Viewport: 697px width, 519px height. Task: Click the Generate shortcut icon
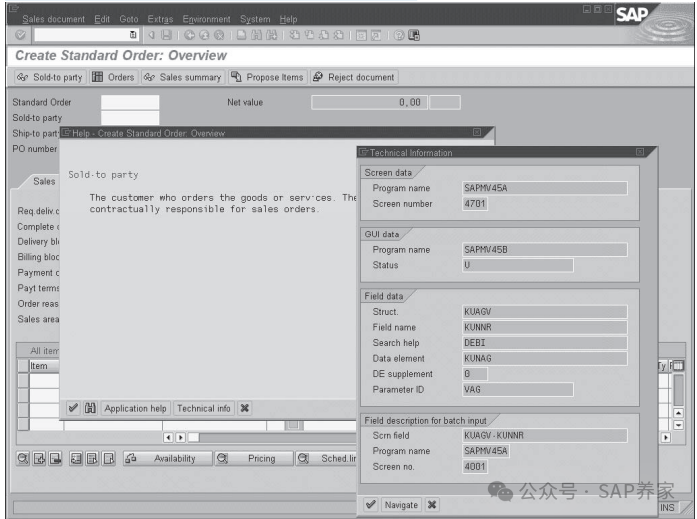[376, 35]
